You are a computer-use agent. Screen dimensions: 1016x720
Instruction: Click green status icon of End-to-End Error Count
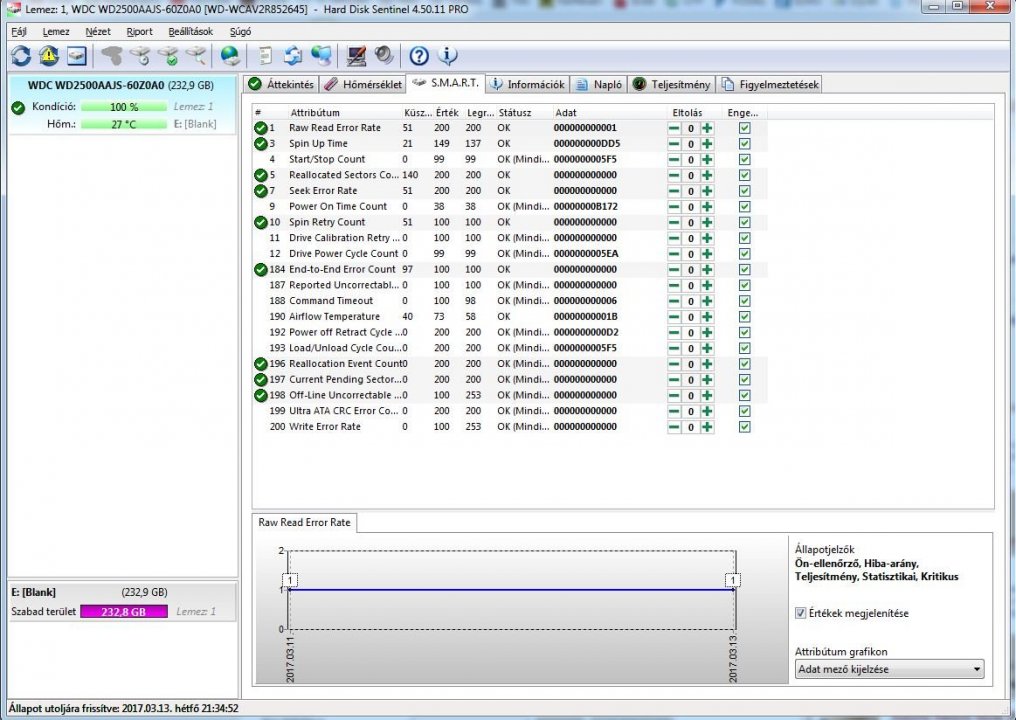click(x=260, y=270)
